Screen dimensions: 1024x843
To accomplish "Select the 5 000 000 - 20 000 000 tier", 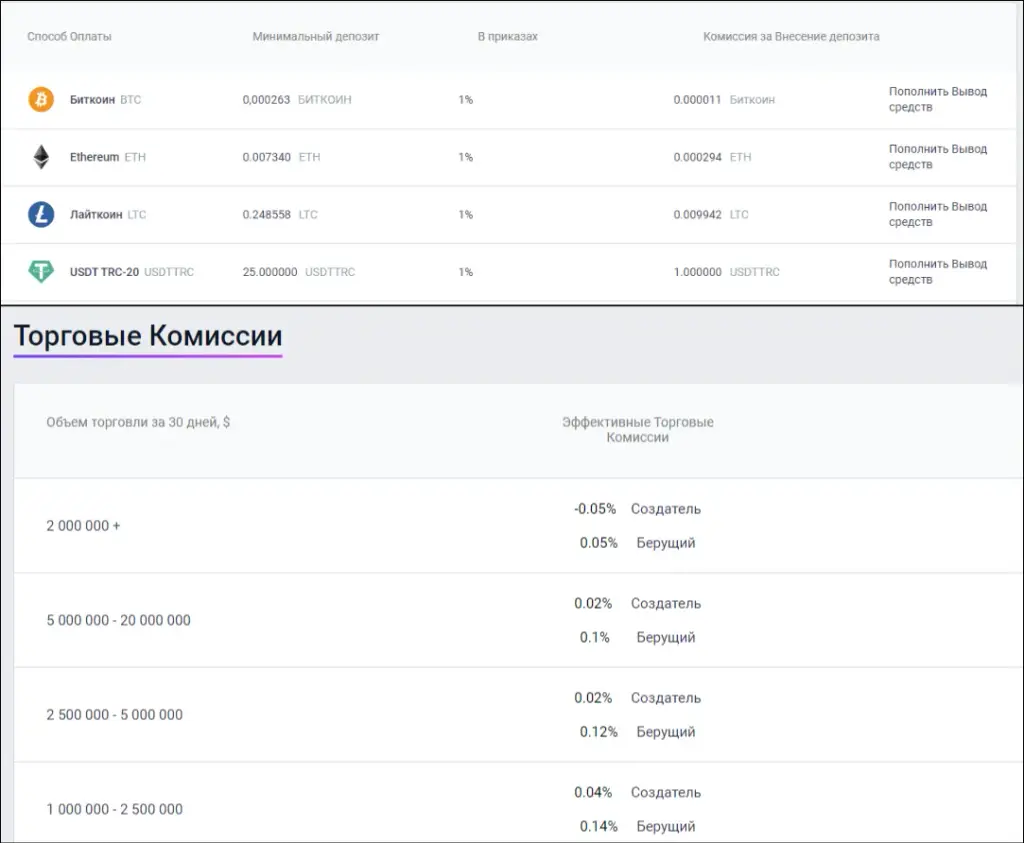I will [118, 620].
